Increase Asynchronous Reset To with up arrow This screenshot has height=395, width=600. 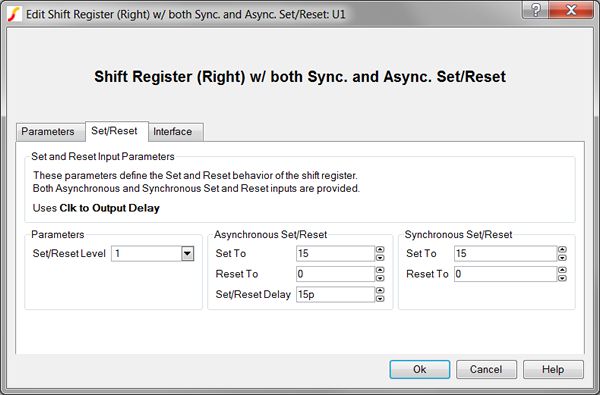[x=380, y=270]
